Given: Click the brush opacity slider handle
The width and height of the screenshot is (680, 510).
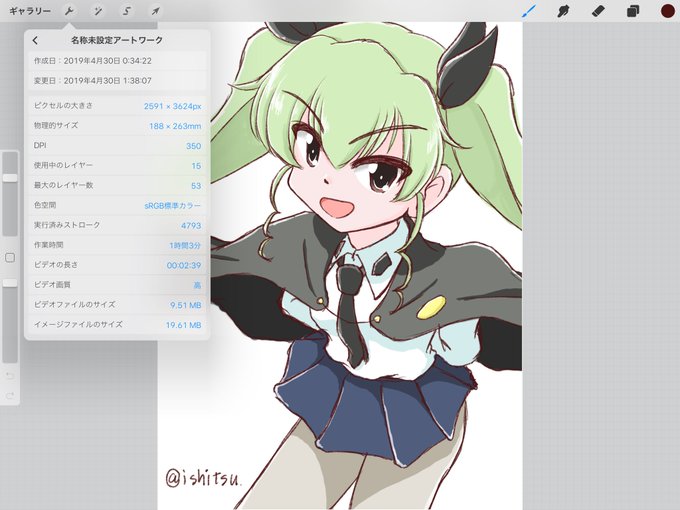Looking at the screenshot, I should [x=10, y=283].
